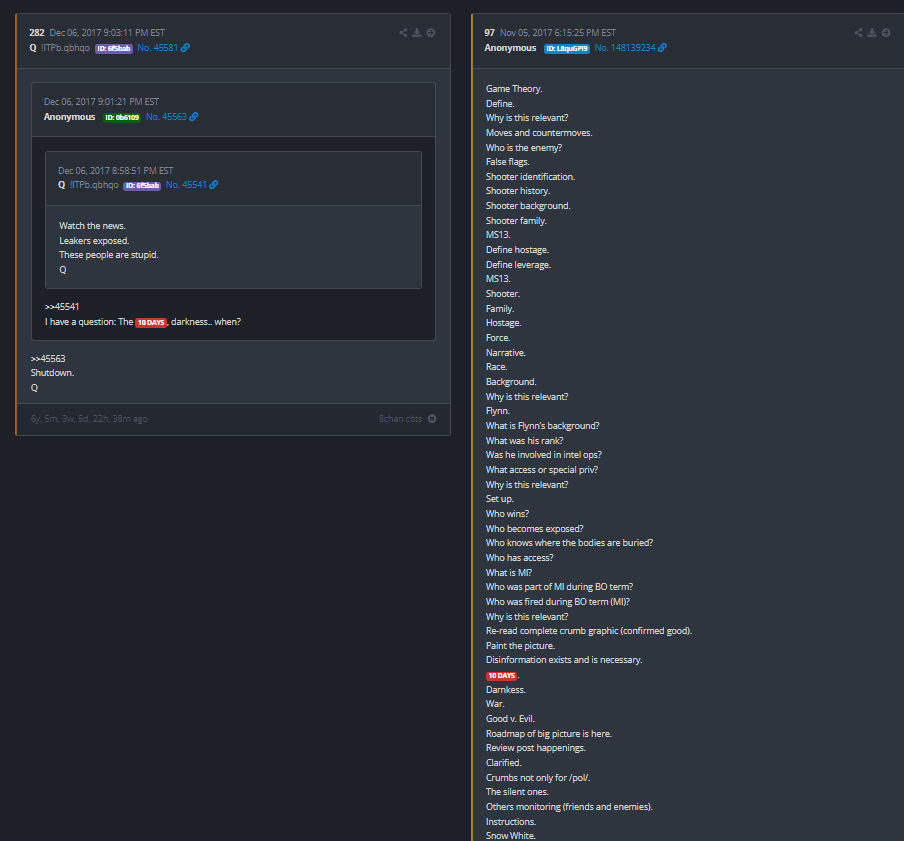Click the line "Disinformation exists and is necessary."
The width and height of the screenshot is (904, 841).
click(x=564, y=660)
